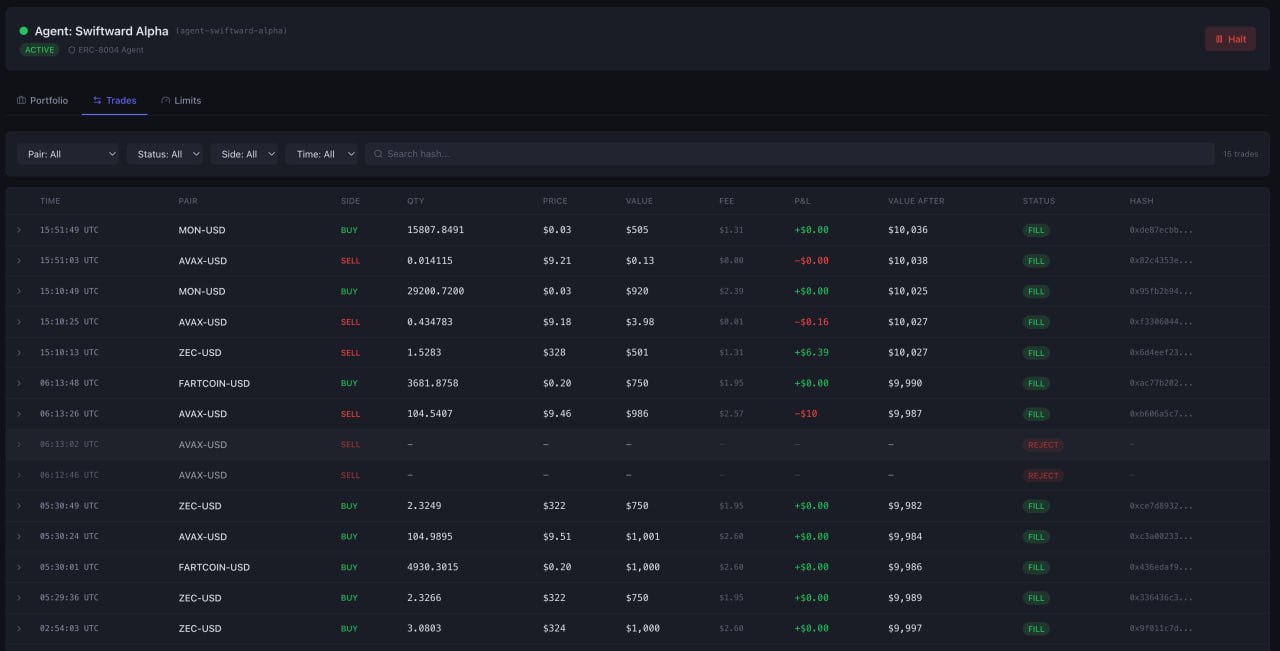1280x651 pixels.
Task: Click the swap arrows icon beside Trades
Action: 96,100
